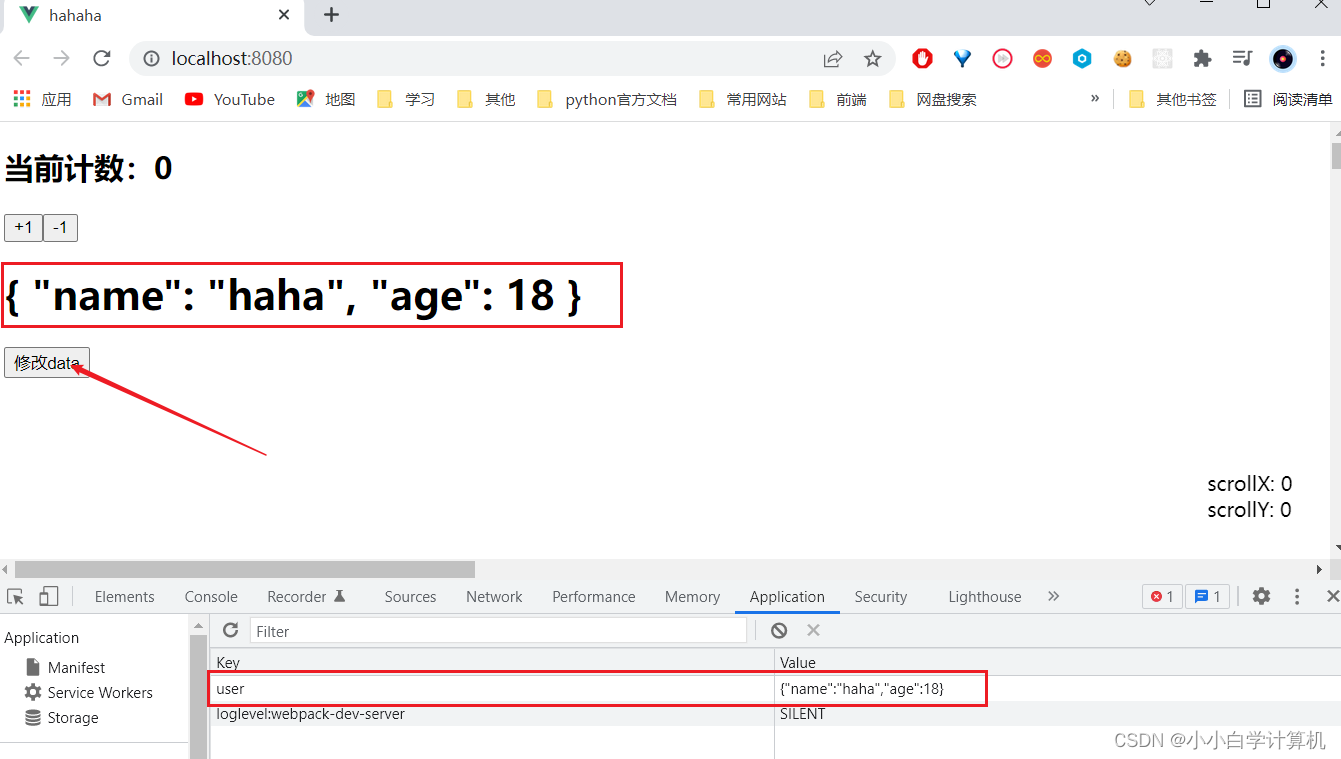1341x759 pixels.
Task: Select the inspect element tool in DevTools
Action: (14, 596)
